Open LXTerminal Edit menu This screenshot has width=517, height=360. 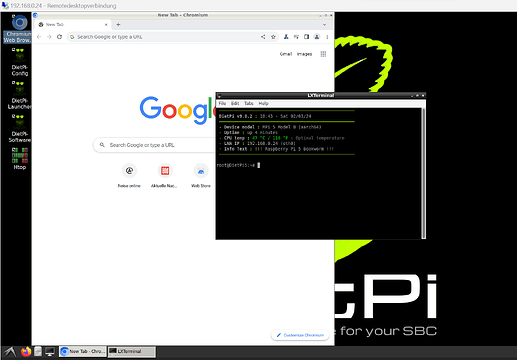(235, 103)
